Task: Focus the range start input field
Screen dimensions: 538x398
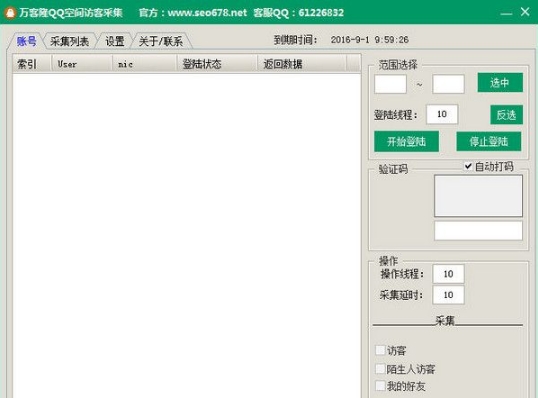Action: click(x=390, y=84)
